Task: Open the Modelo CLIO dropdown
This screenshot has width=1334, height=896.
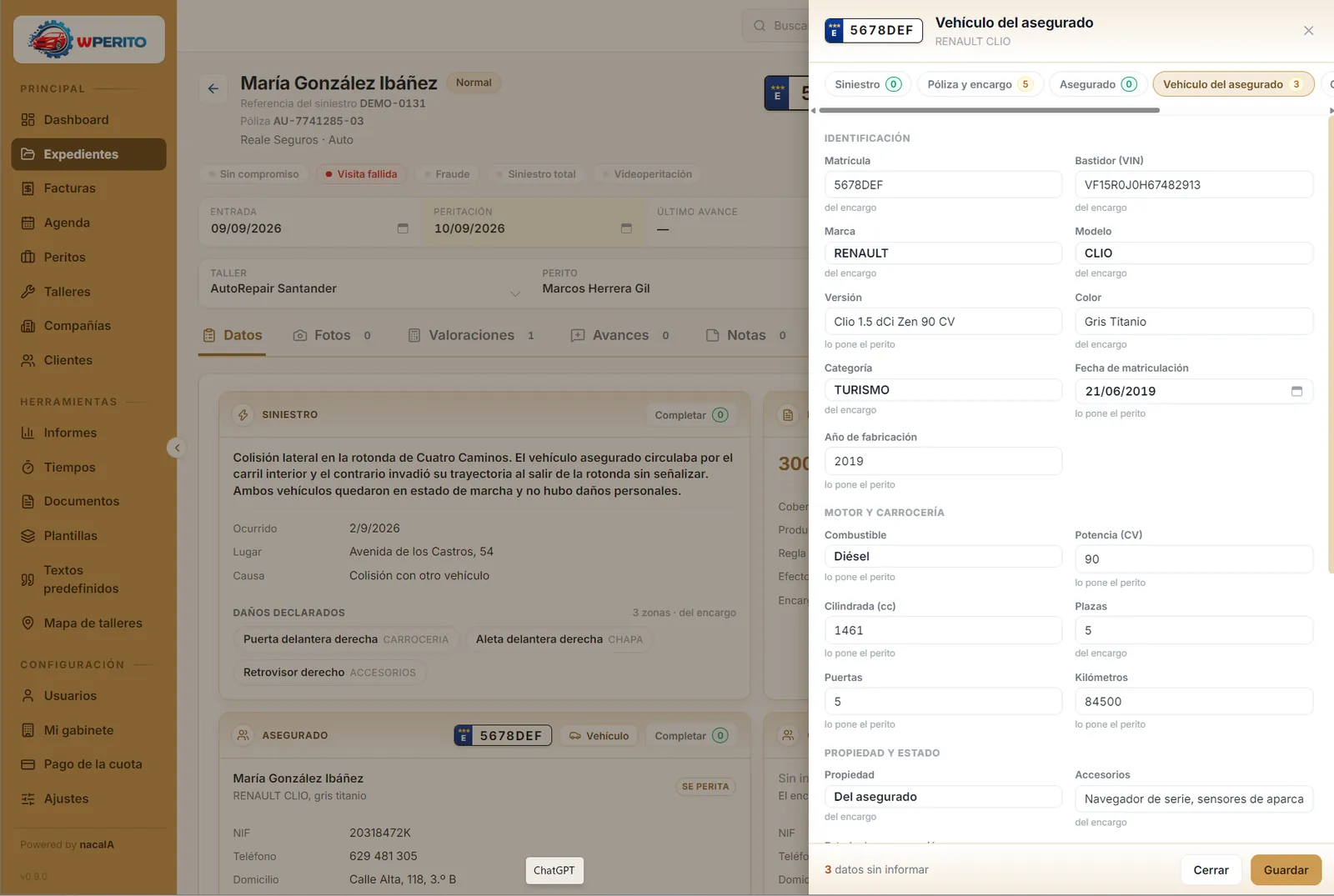Action: coord(1194,253)
